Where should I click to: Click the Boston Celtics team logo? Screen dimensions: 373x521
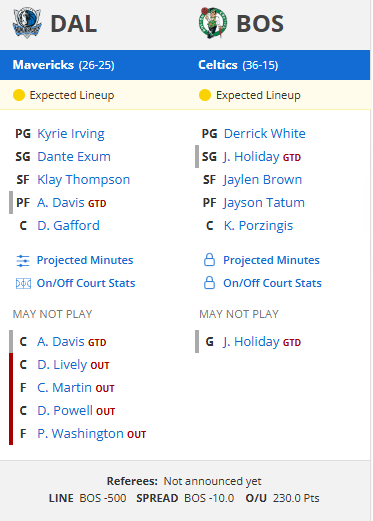pyautogui.click(x=213, y=23)
